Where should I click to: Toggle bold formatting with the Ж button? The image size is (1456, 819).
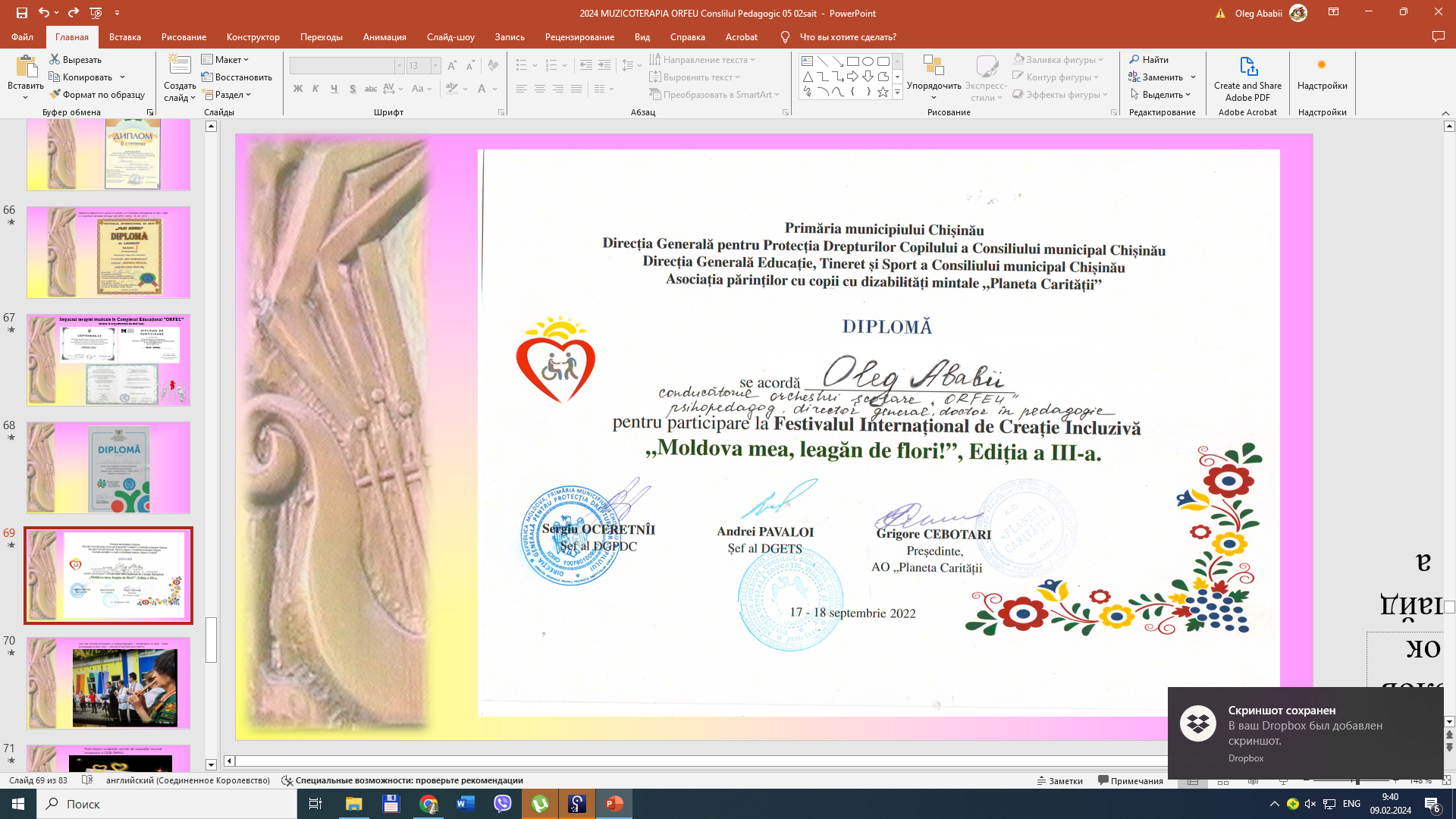(298, 89)
